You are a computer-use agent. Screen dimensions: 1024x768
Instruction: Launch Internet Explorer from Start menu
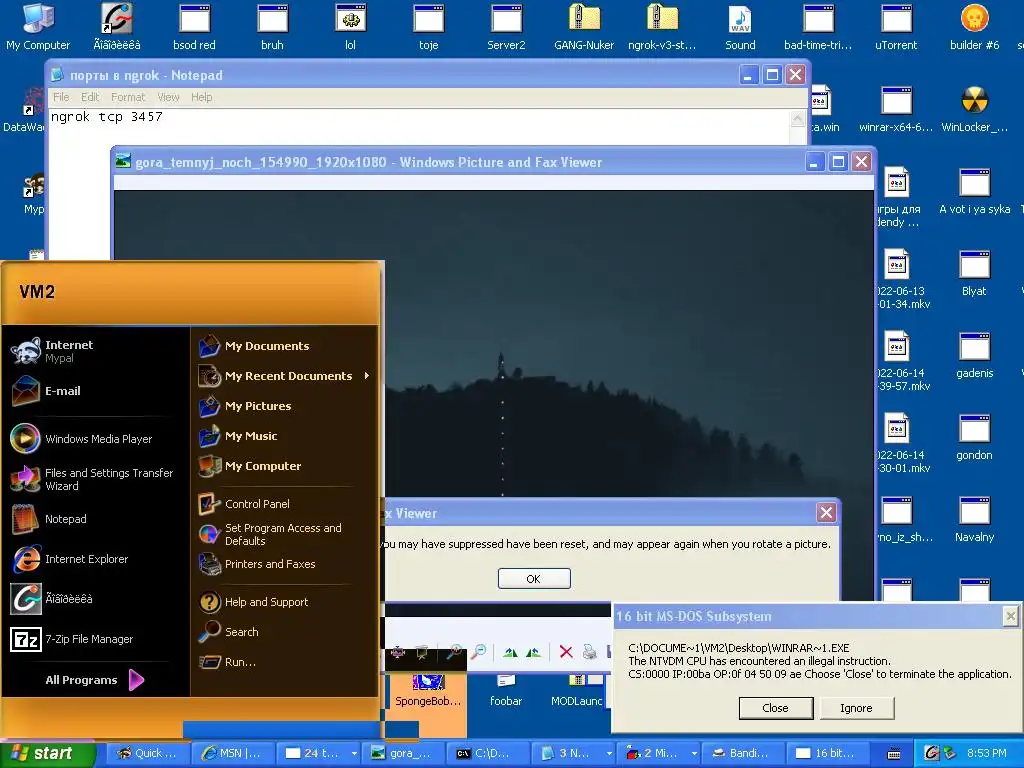click(x=96, y=559)
